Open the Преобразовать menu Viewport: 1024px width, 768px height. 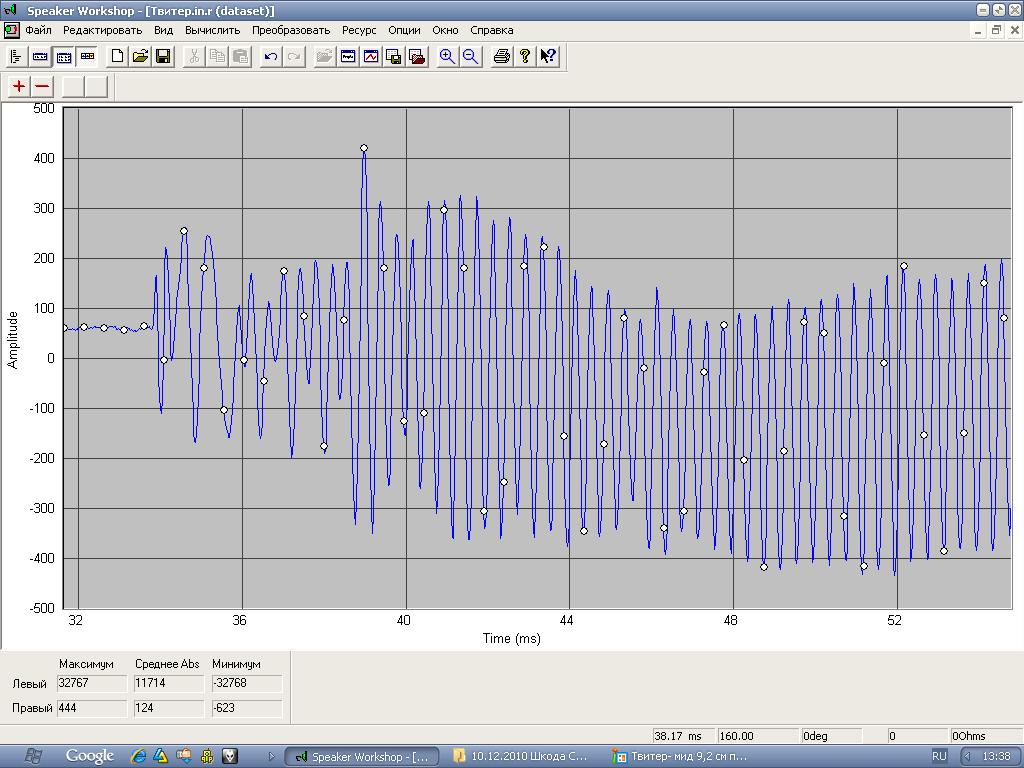(x=291, y=30)
